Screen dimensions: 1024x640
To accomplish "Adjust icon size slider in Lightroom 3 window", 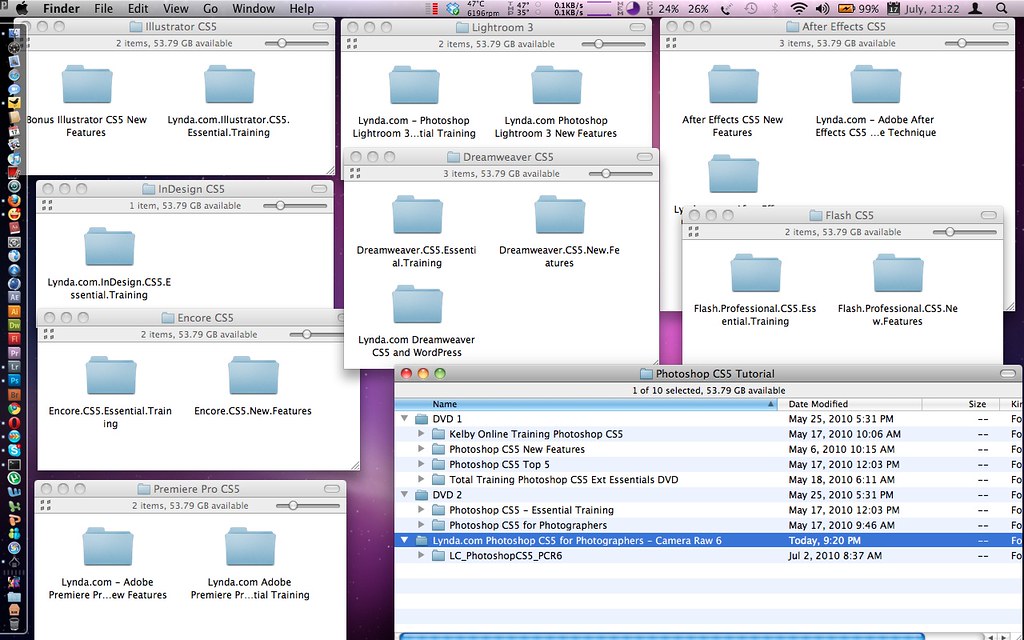I will point(599,44).
